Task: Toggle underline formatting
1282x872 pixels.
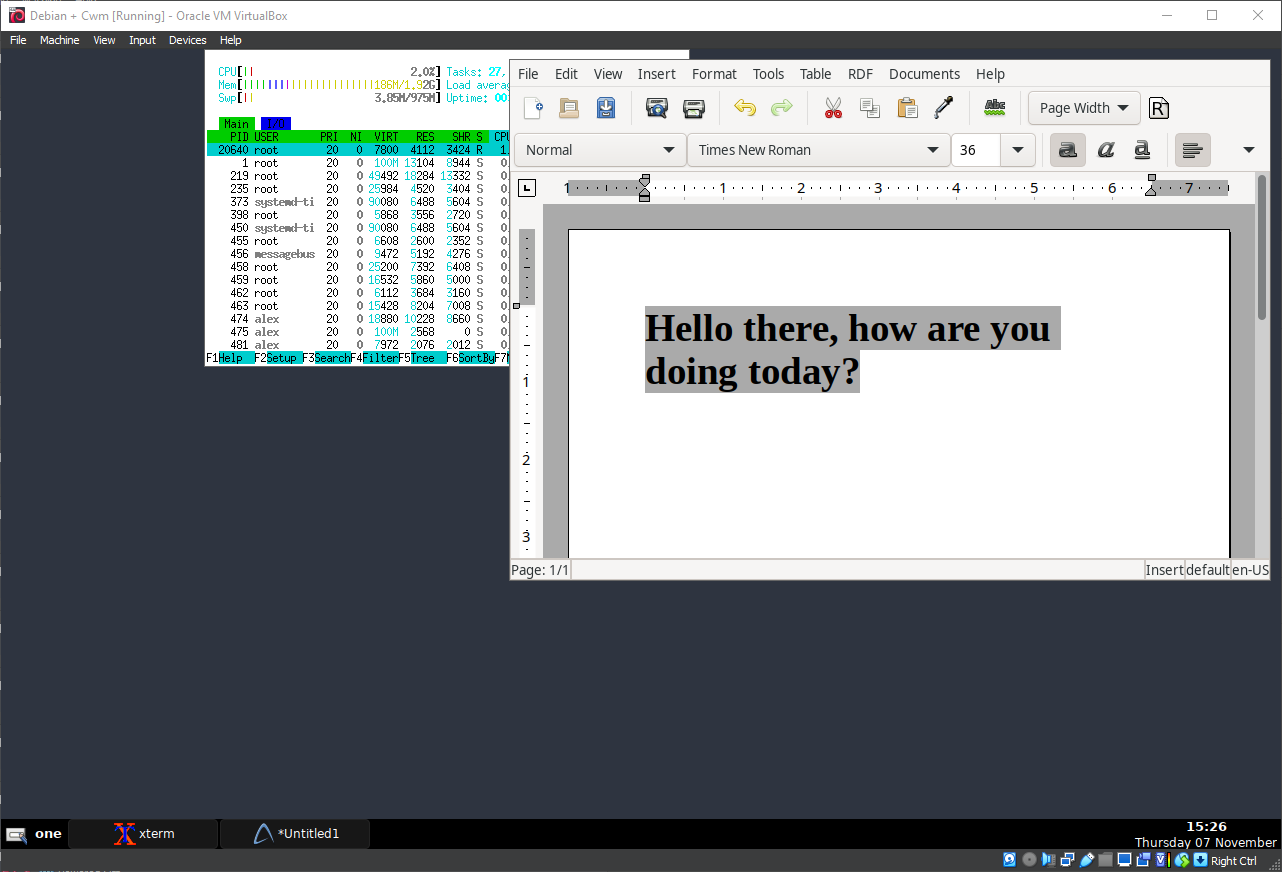Action: [x=1142, y=150]
